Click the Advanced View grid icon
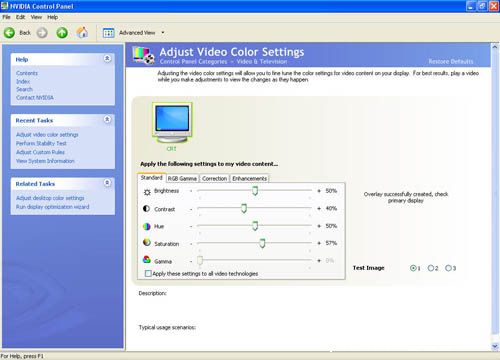Viewport: 500px width, 360px height. (x=108, y=33)
